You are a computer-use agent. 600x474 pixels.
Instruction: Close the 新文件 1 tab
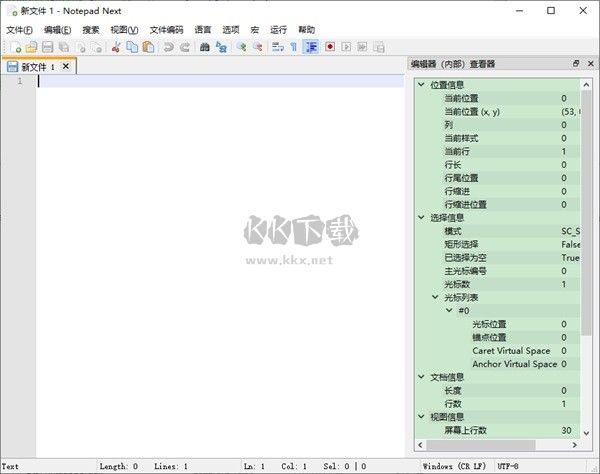click(66, 67)
